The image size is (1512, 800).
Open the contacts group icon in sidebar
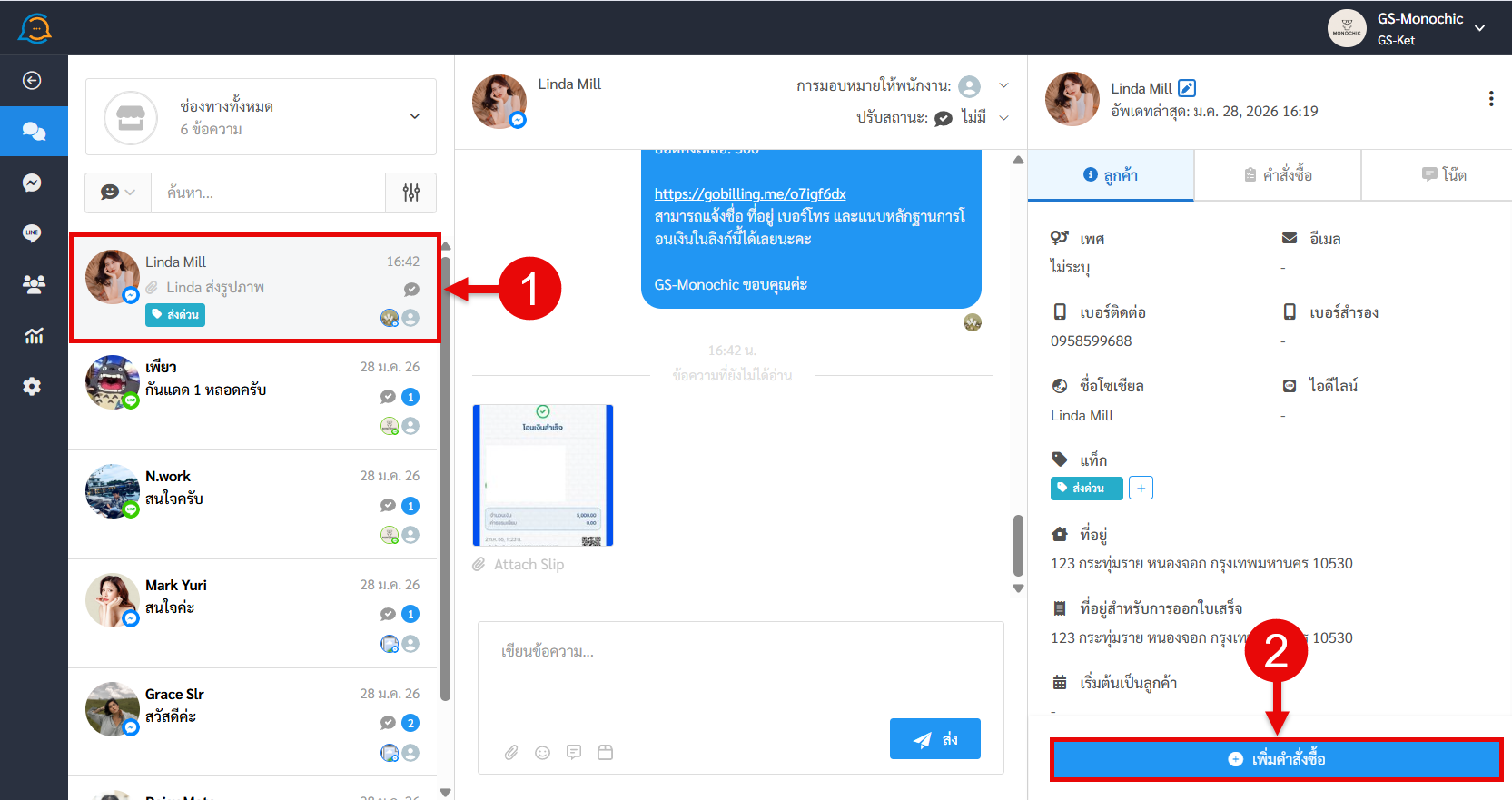(34, 284)
